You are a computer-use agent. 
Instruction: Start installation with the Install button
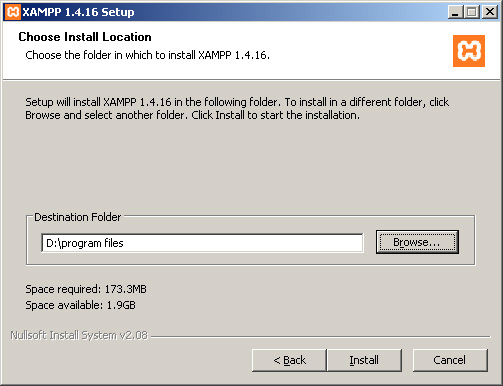point(364,360)
